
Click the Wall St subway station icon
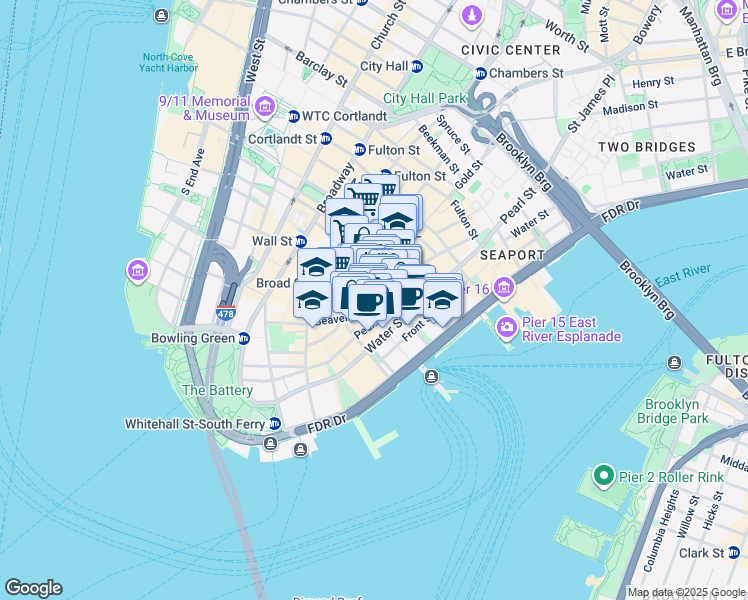[301, 241]
